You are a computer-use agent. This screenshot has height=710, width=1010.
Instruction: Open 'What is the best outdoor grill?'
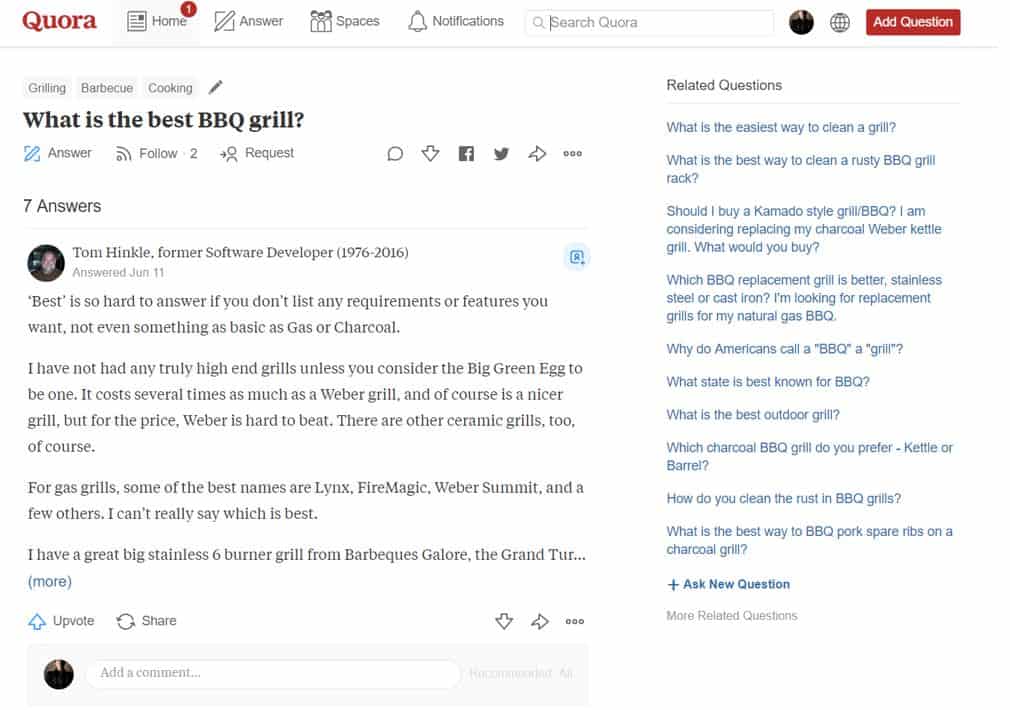point(753,415)
